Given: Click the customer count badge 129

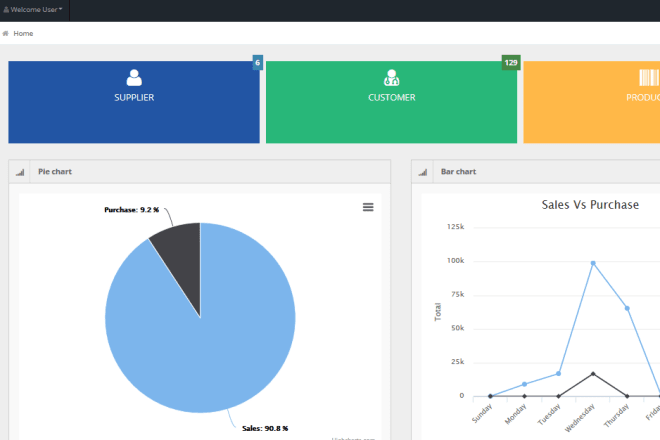Looking at the screenshot, I should coord(511,63).
